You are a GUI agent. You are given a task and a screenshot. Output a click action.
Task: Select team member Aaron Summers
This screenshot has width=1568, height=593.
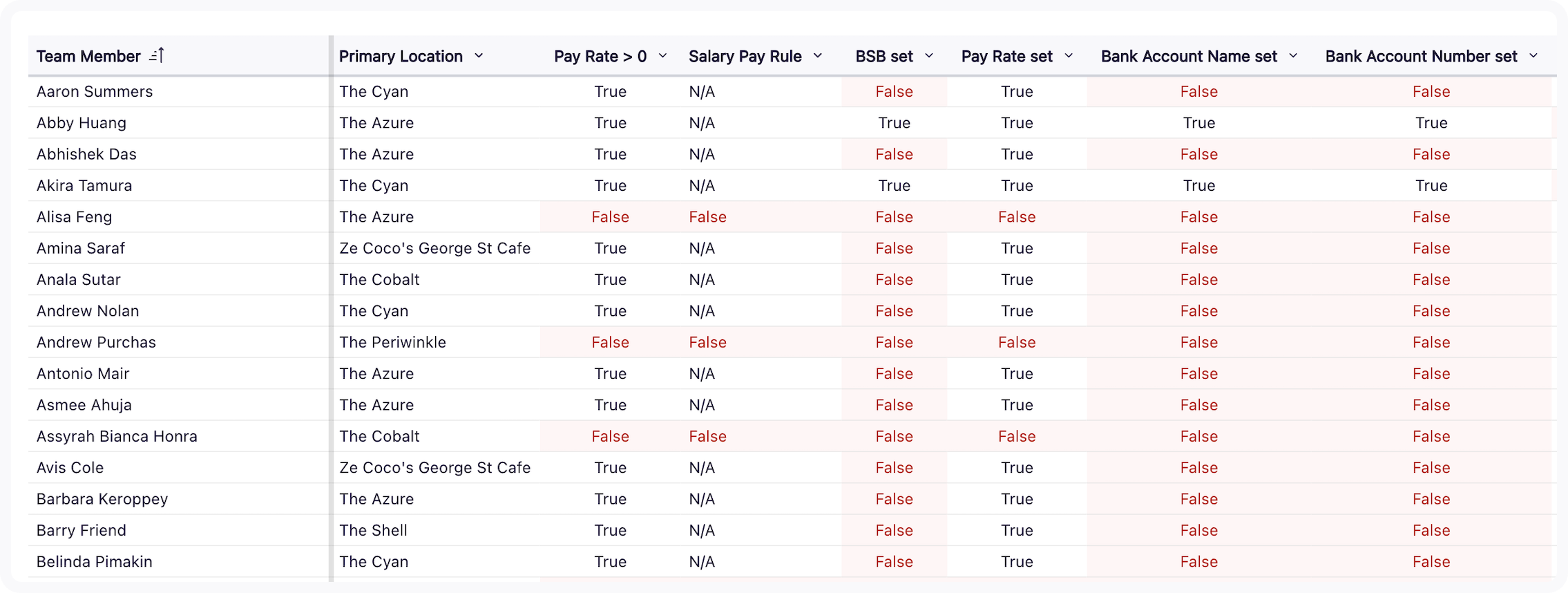click(x=95, y=91)
